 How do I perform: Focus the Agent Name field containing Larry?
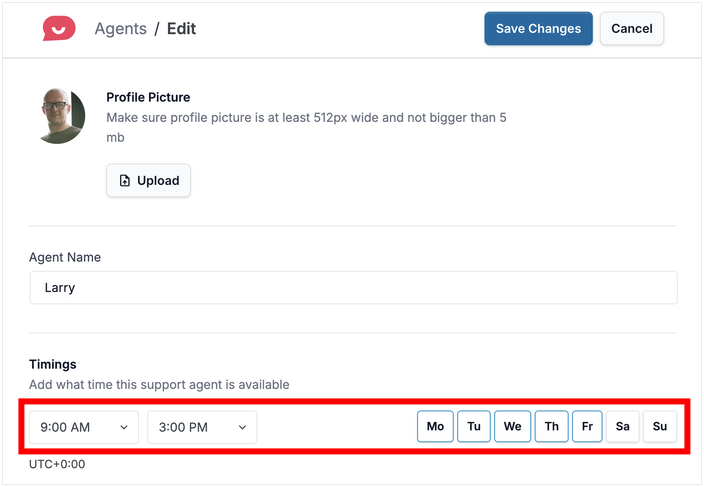pos(353,288)
